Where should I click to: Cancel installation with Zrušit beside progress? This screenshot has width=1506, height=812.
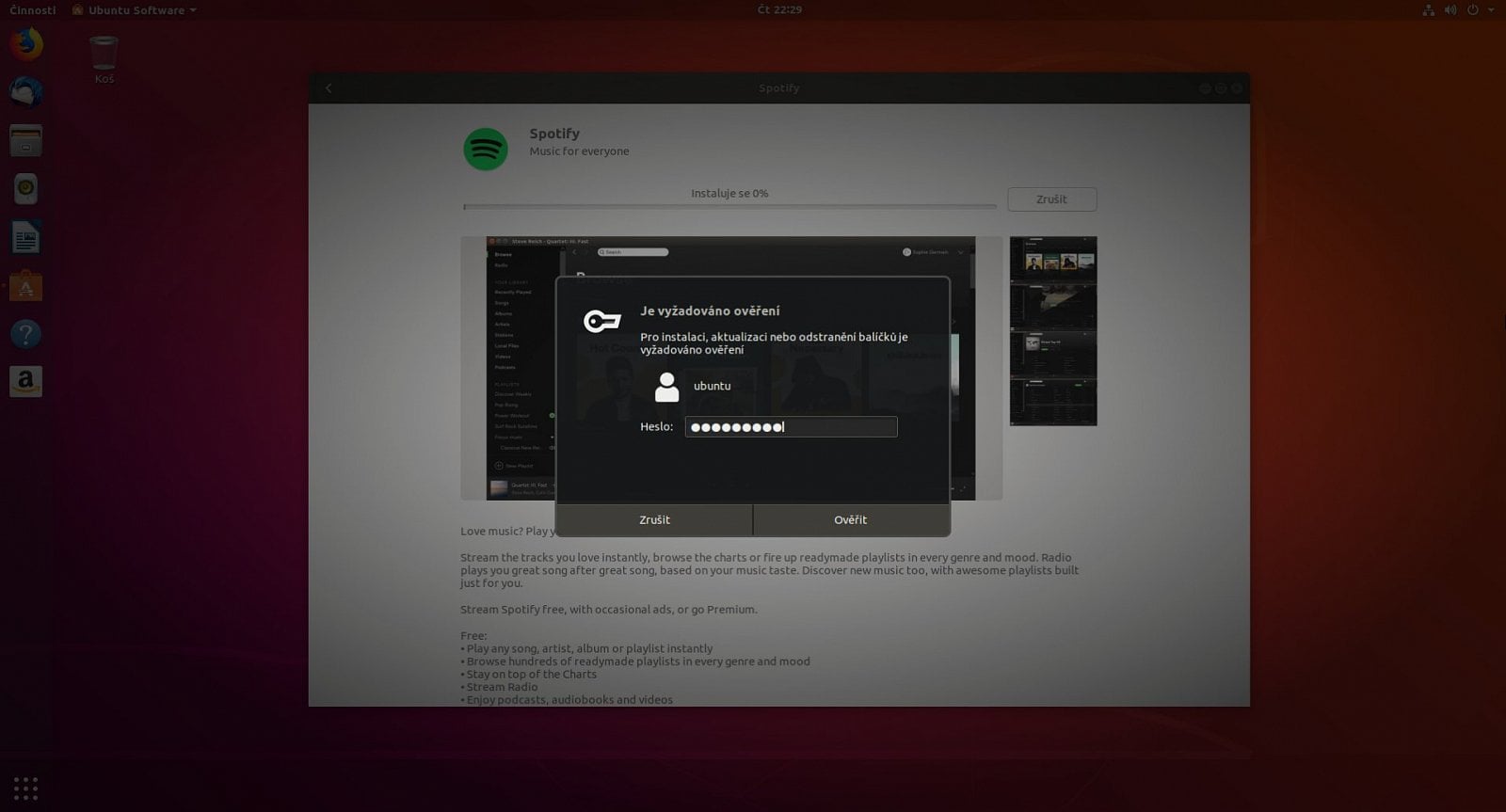click(x=1051, y=199)
